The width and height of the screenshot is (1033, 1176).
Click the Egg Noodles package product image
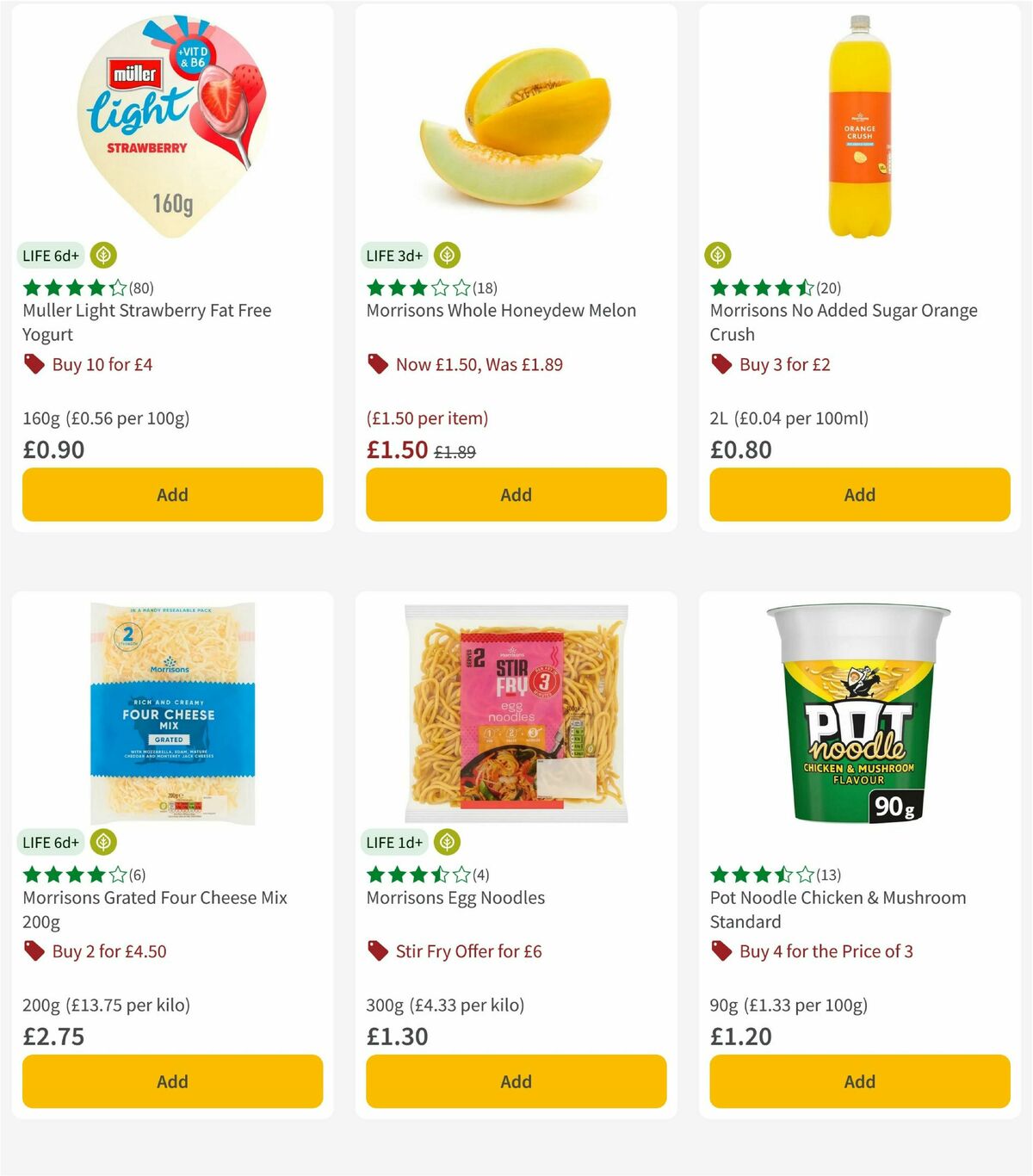point(515,715)
